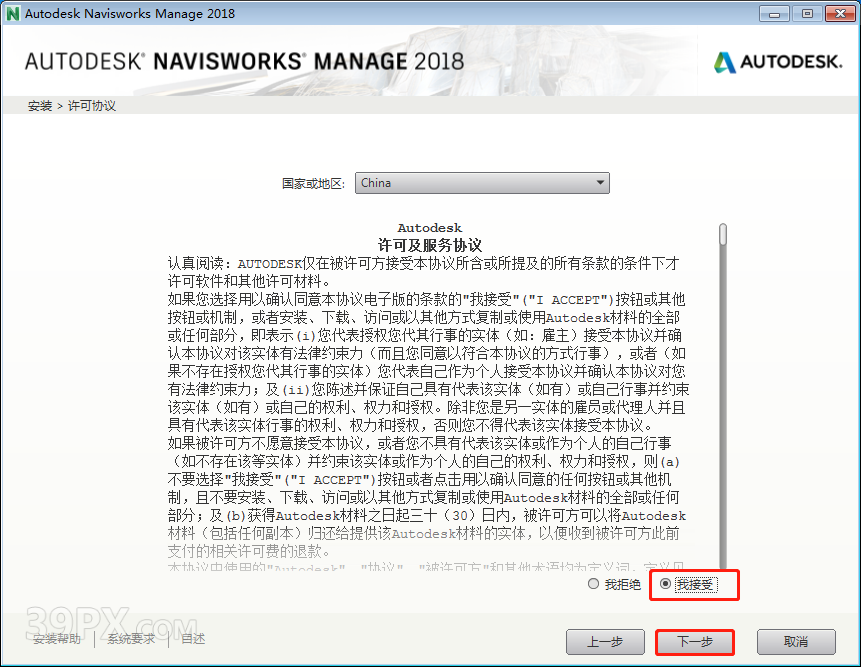861x667 pixels.
Task: Close the Navisworks Manage 2018 installer
Action: [x=837, y=13]
